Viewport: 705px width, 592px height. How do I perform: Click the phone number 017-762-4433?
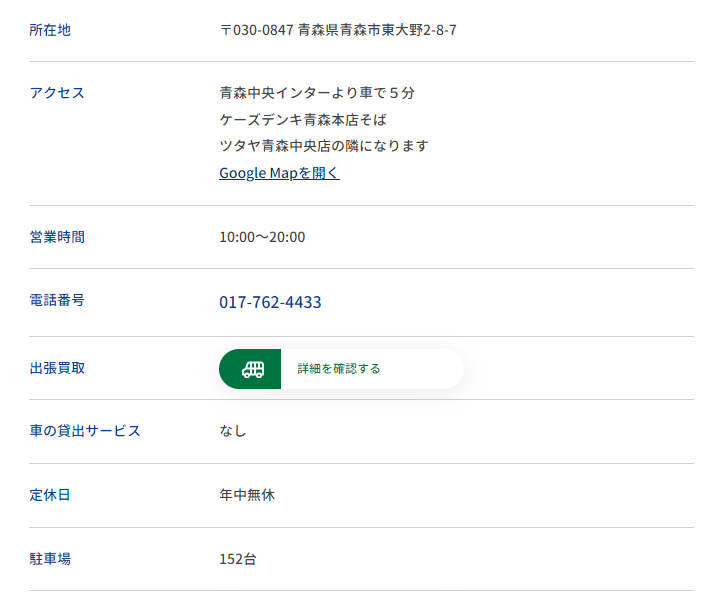point(270,302)
